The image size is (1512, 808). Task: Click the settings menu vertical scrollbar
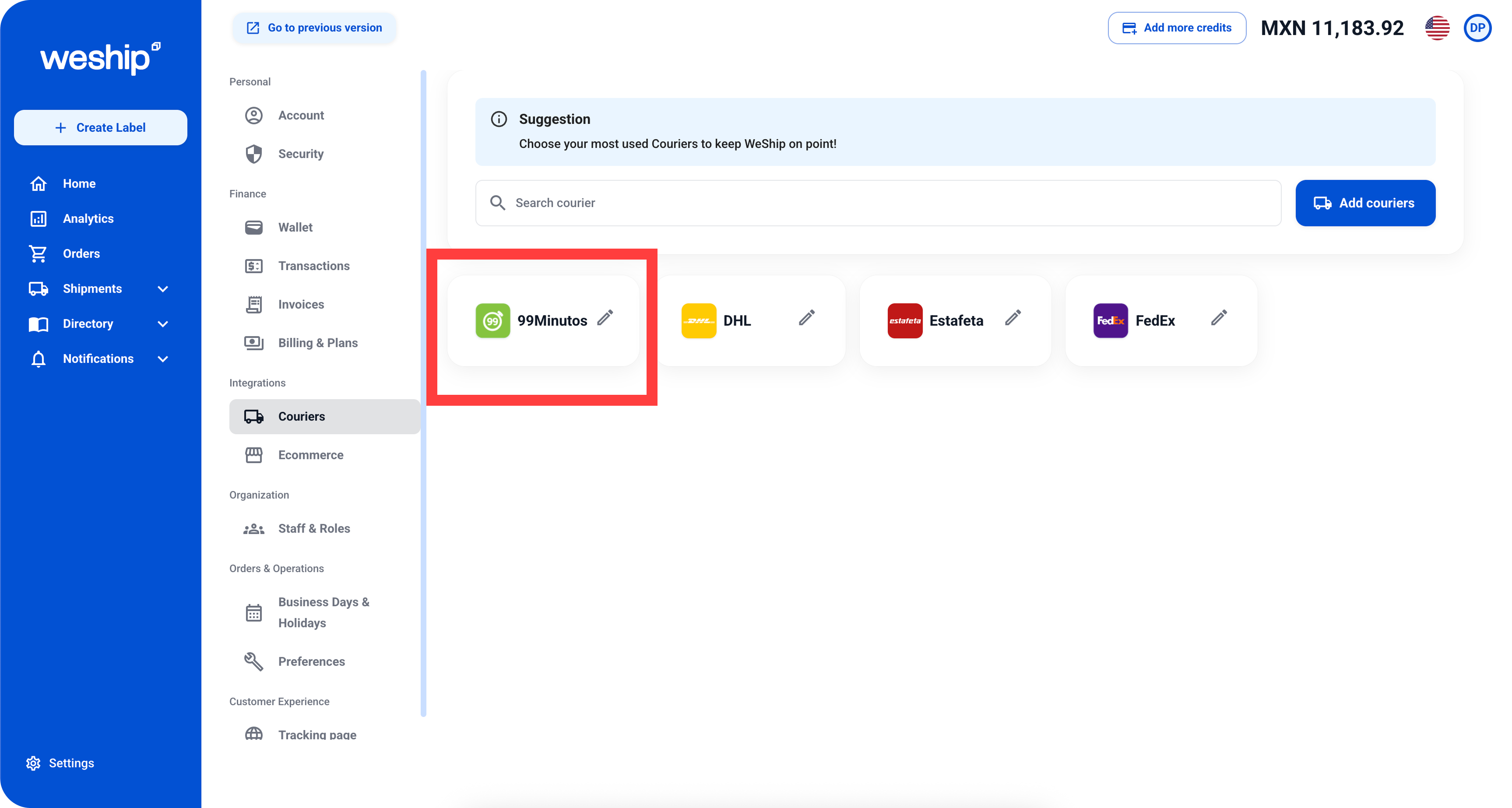click(x=423, y=393)
